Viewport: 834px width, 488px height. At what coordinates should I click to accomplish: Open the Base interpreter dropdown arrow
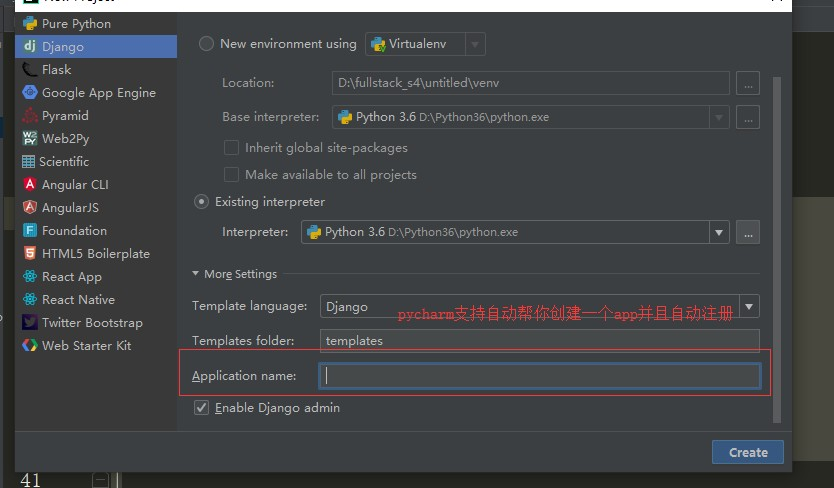point(719,117)
